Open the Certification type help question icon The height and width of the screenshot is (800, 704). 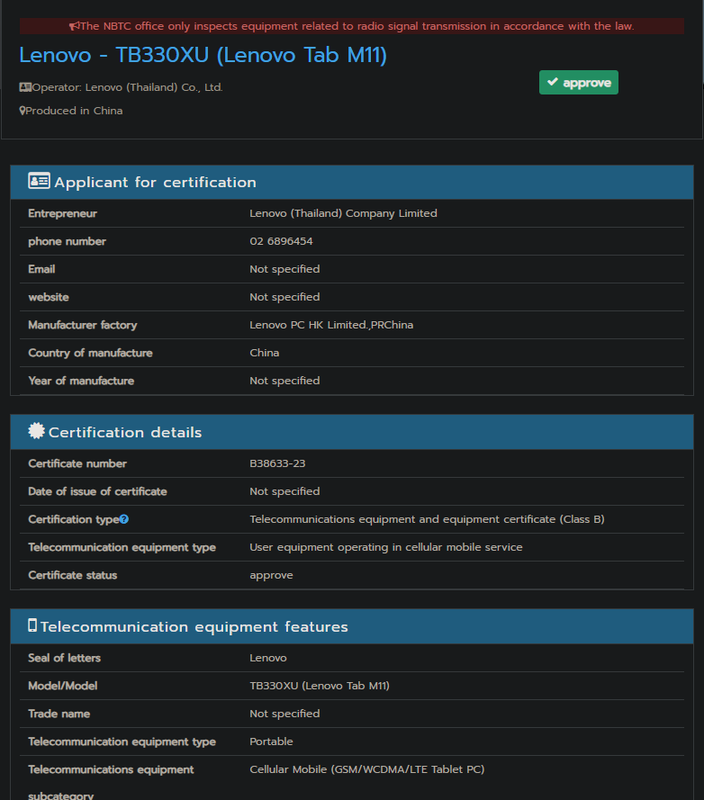(124, 520)
